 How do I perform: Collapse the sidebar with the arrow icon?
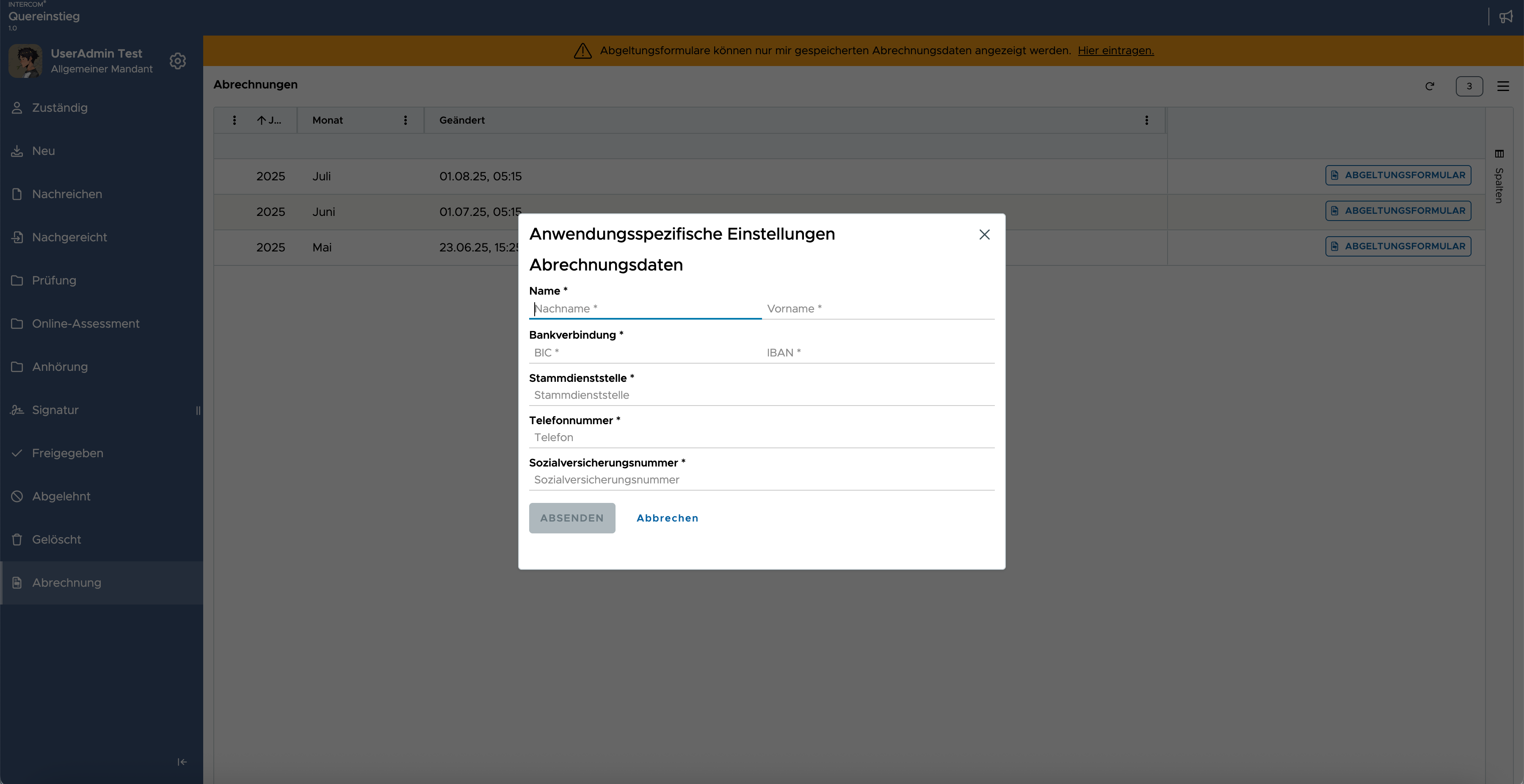click(x=182, y=762)
